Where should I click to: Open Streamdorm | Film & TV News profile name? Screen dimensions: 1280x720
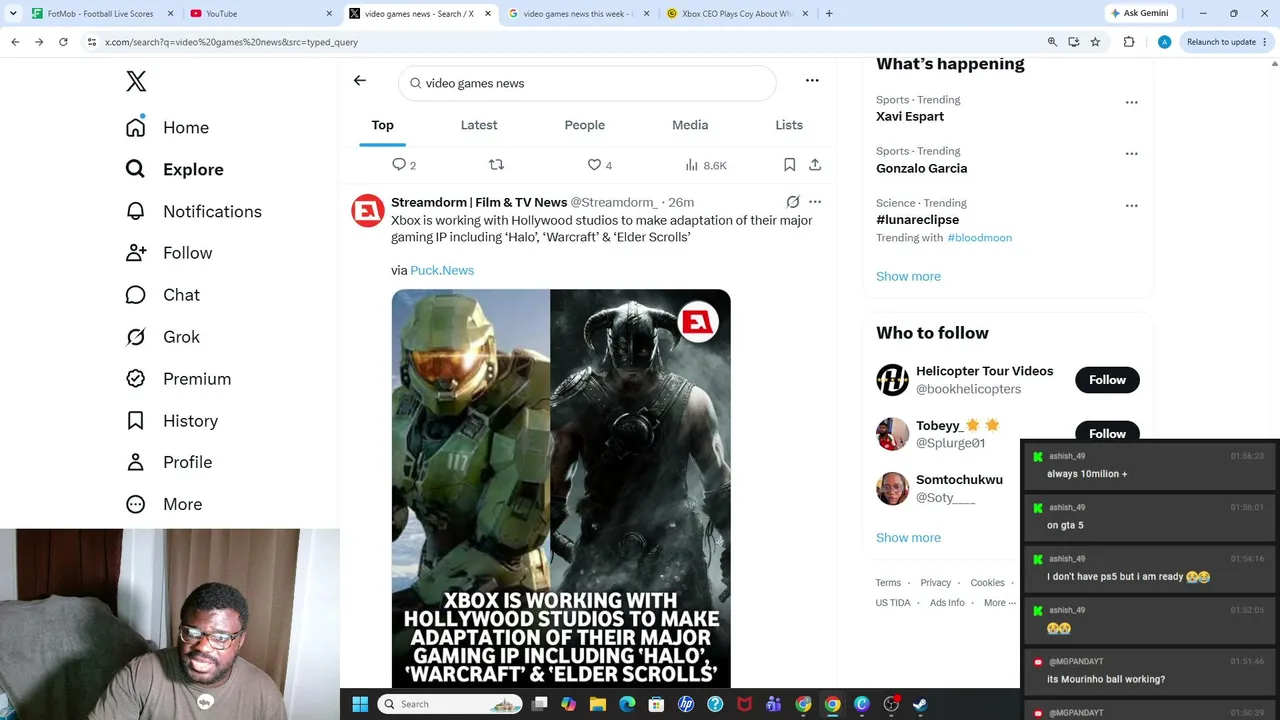click(x=479, y=202)
